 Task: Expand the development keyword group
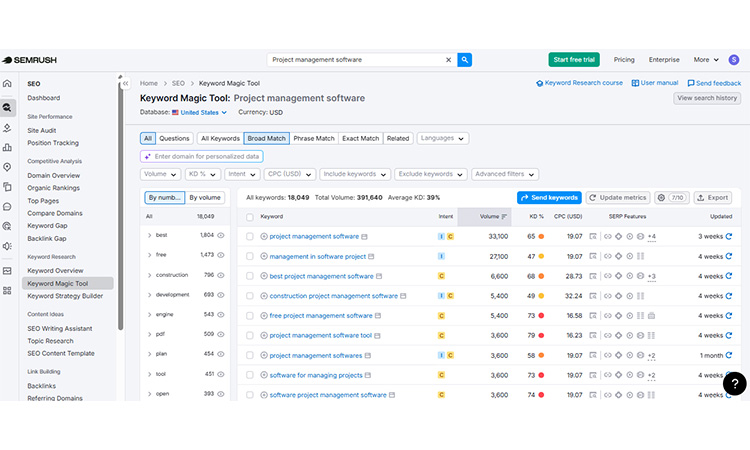[x=149, y=295]
